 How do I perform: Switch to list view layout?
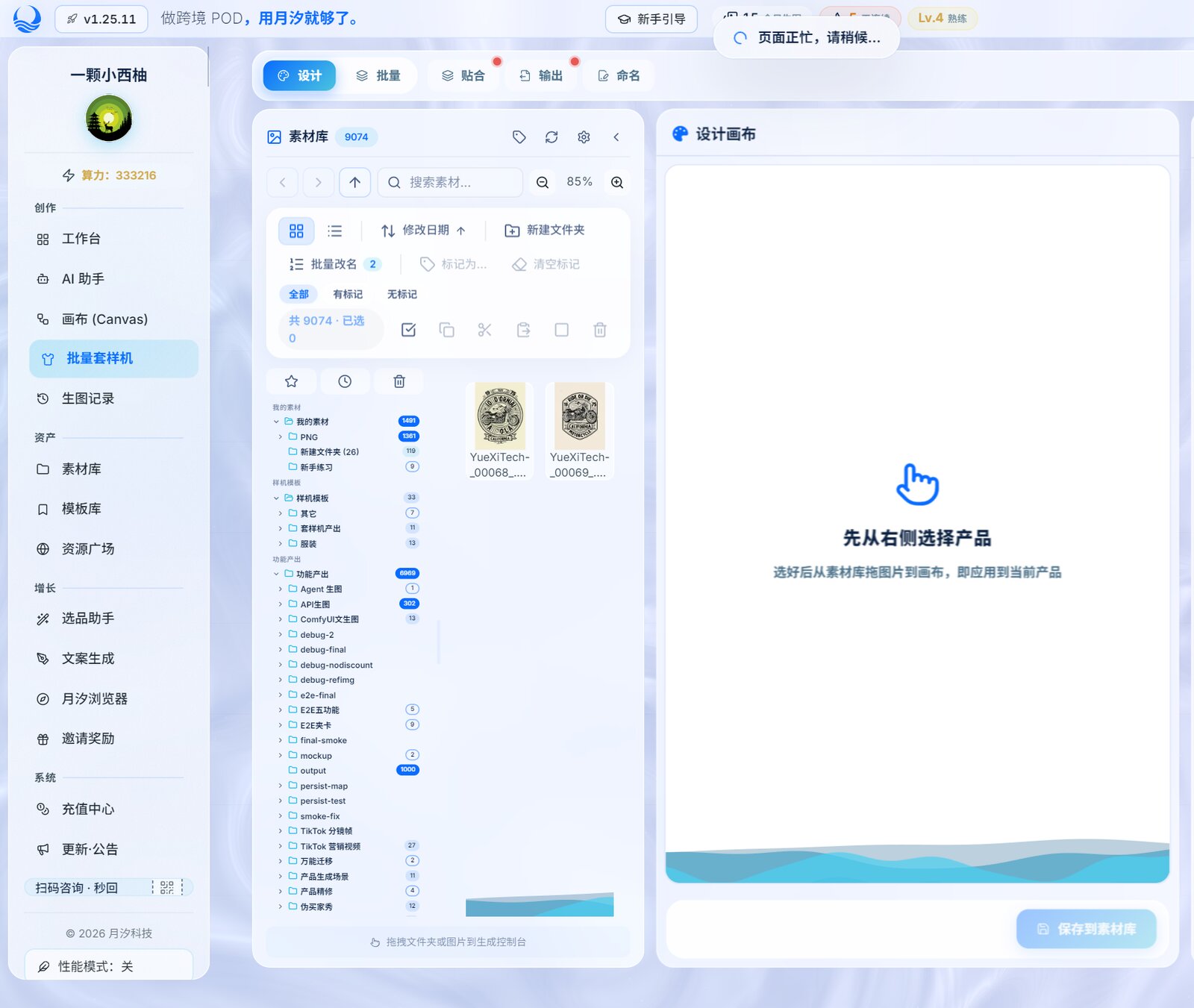pos(335,231)
